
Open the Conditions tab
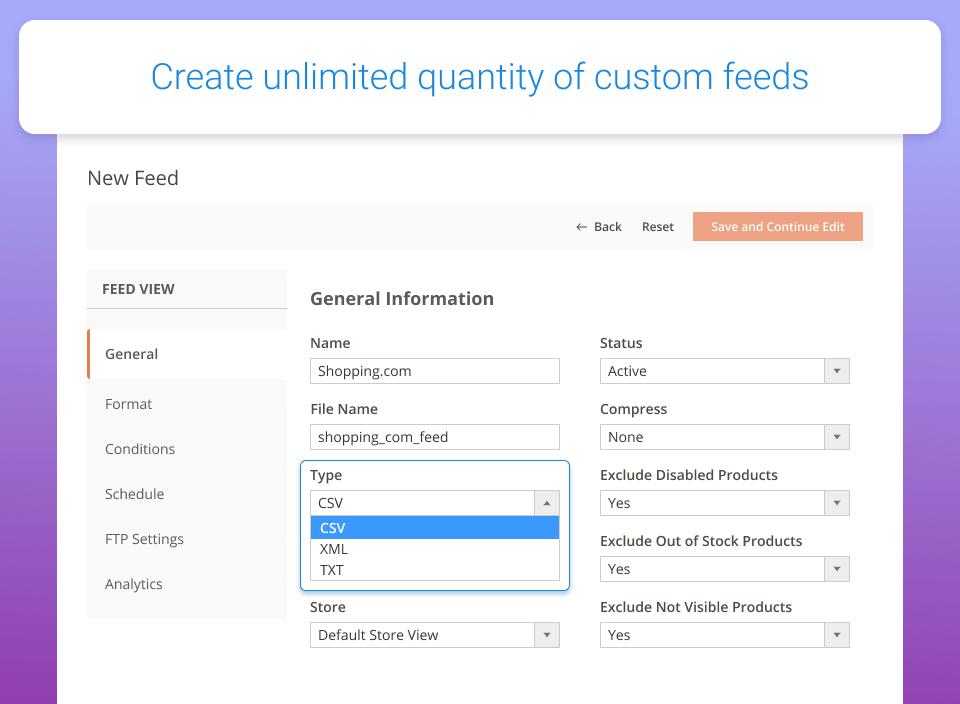click(x=140, y=449)
